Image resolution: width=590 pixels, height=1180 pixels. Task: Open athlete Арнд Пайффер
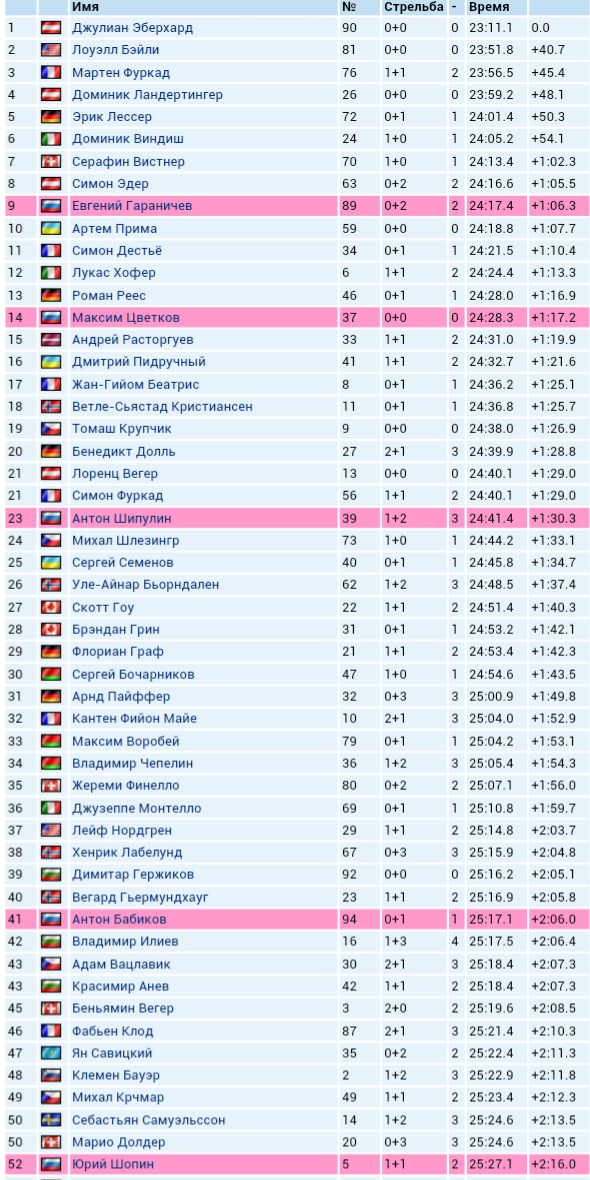tap(121, 697)
